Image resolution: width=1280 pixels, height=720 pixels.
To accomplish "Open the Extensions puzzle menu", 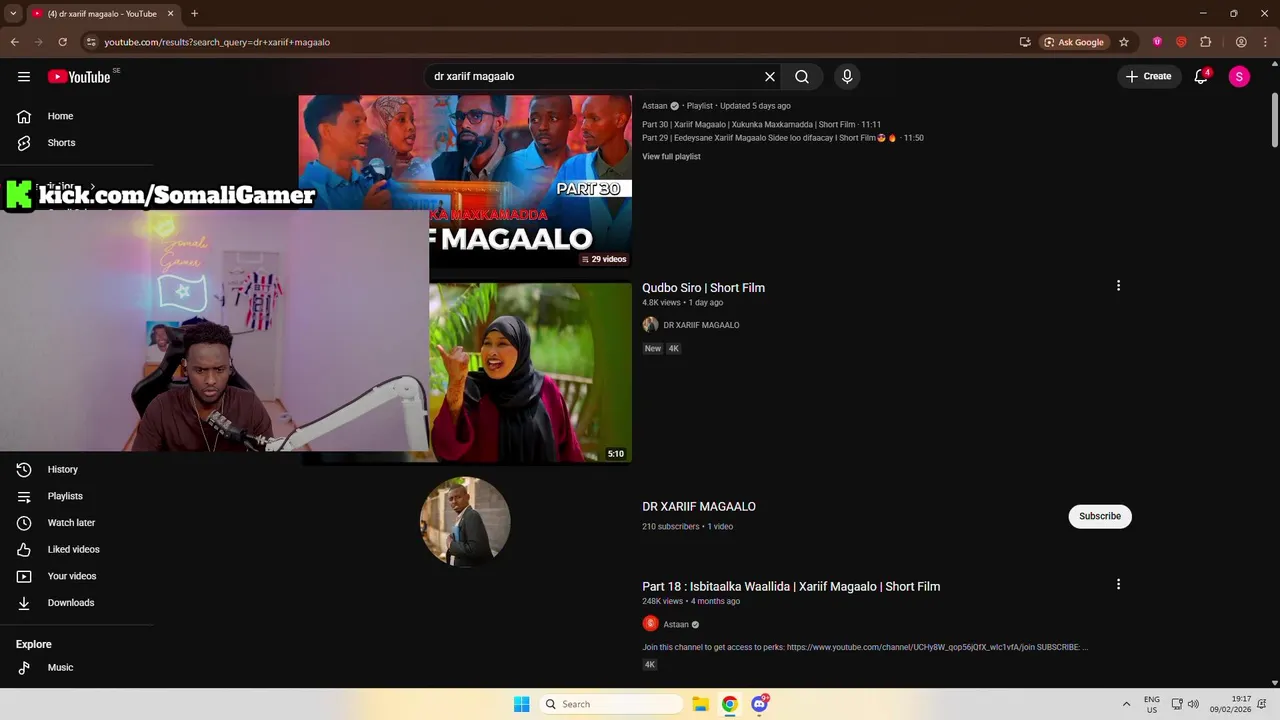I will tap(1205, 42).
